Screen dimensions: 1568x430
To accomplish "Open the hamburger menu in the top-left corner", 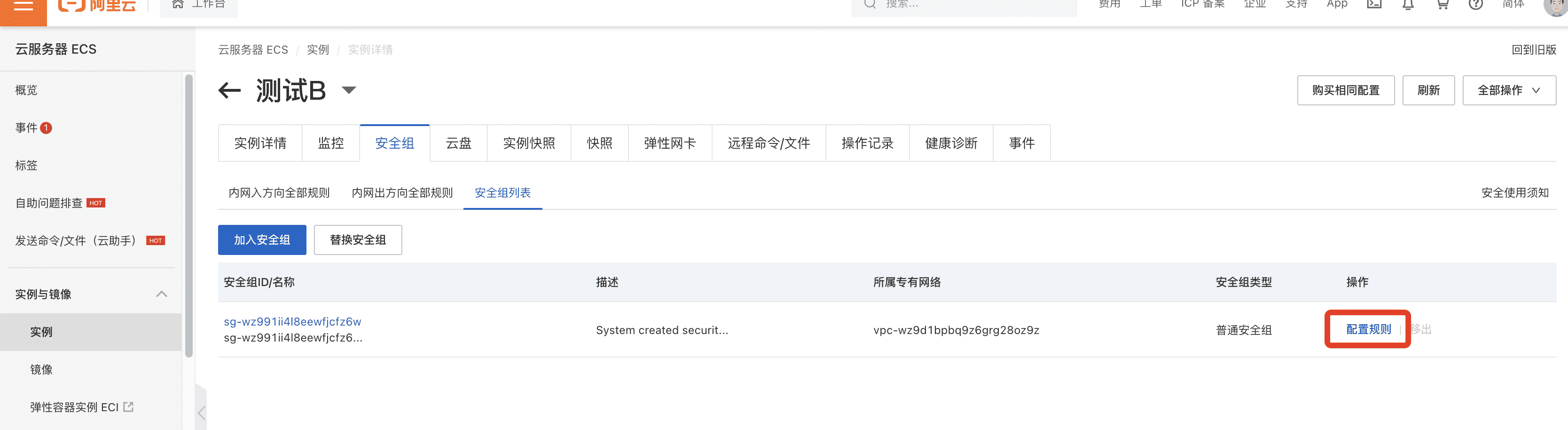I will tap(23, 6).
